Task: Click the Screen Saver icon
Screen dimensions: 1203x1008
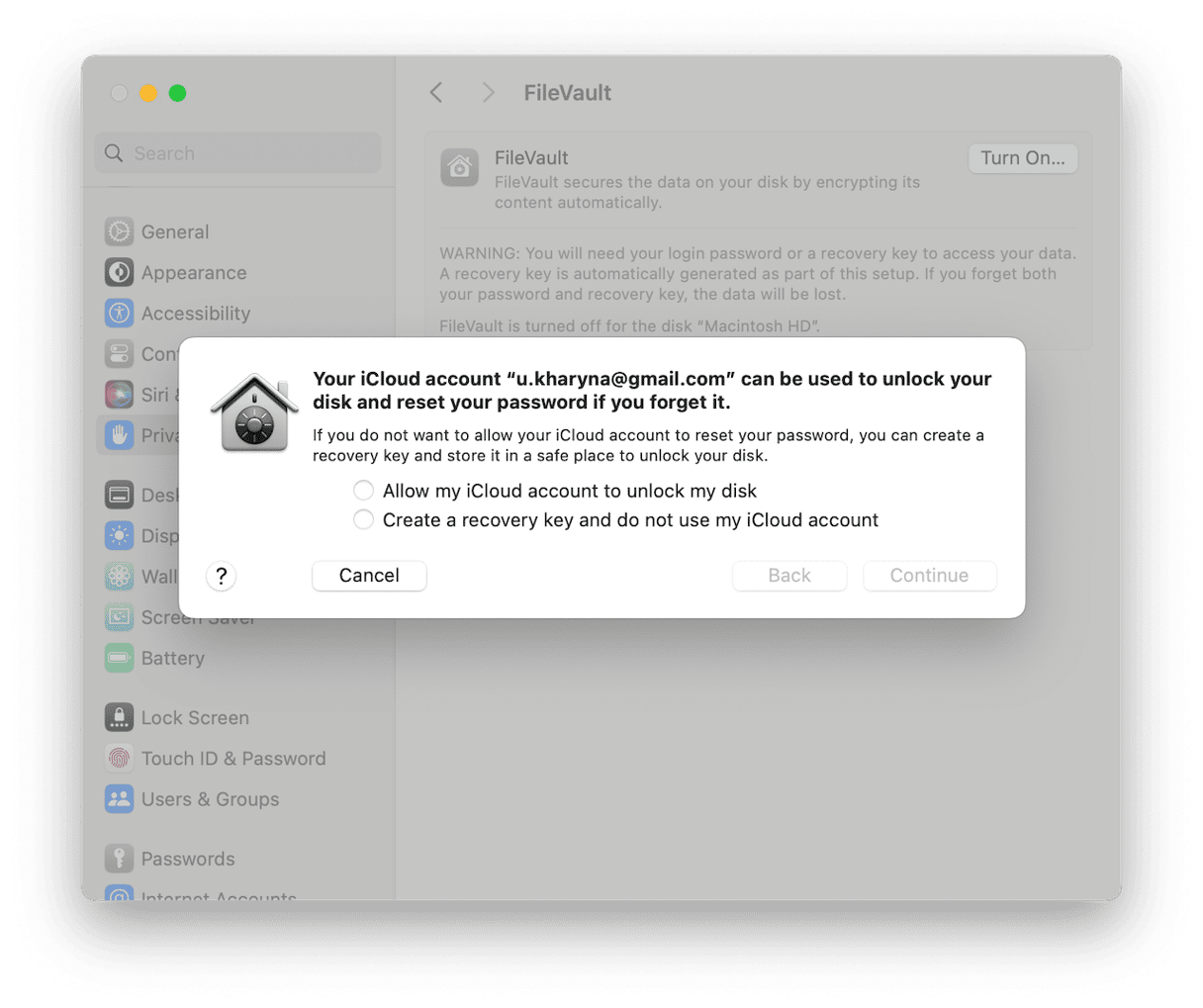Action: click(119, 618)
